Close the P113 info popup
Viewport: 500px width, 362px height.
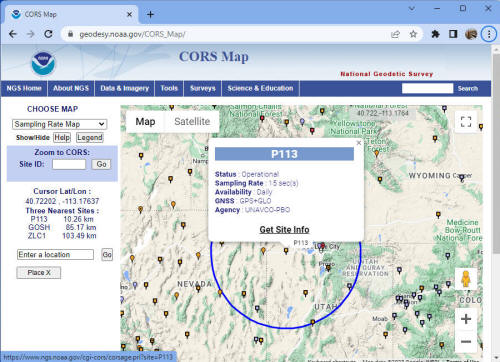(x=359, y=143)
